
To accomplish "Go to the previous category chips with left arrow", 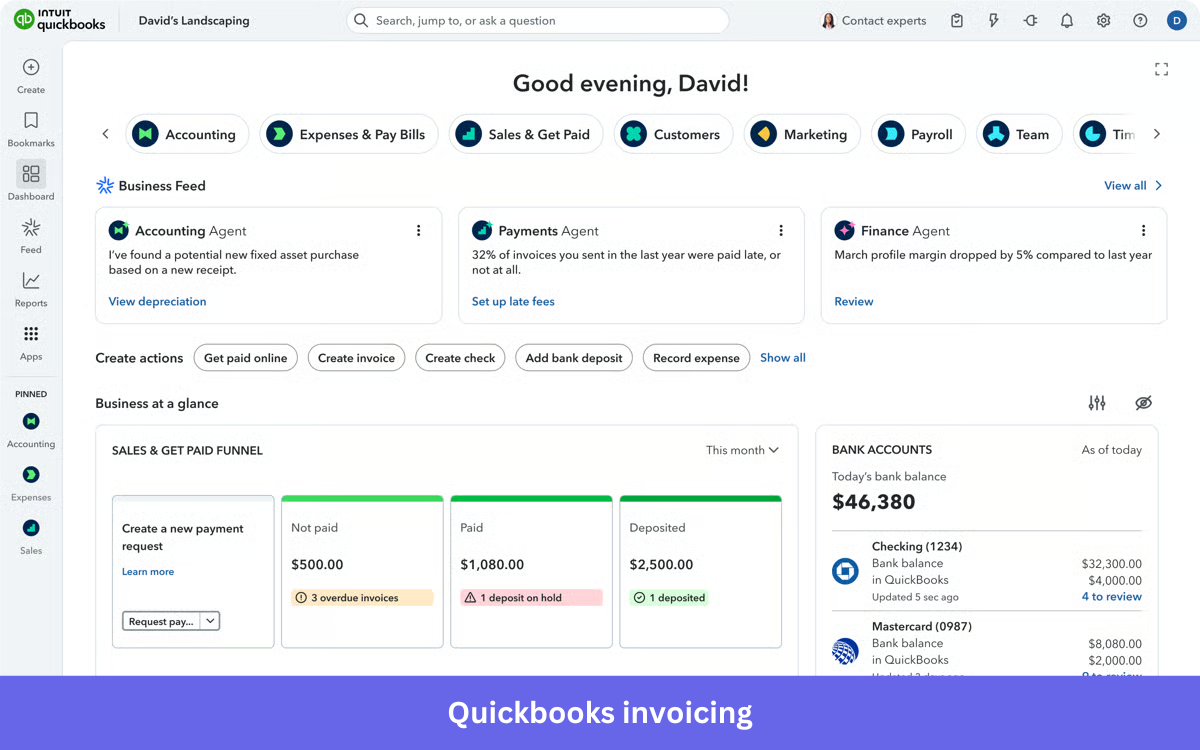I will point(105,134).
